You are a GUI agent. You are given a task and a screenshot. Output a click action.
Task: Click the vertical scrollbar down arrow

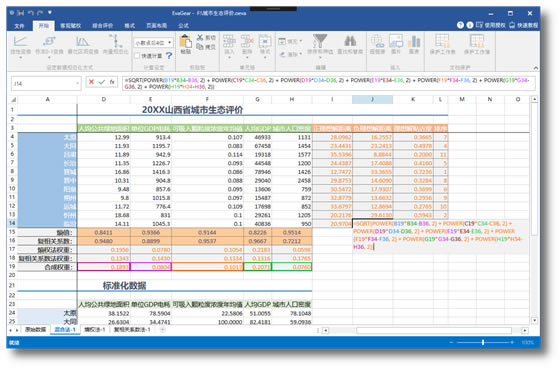534,320
